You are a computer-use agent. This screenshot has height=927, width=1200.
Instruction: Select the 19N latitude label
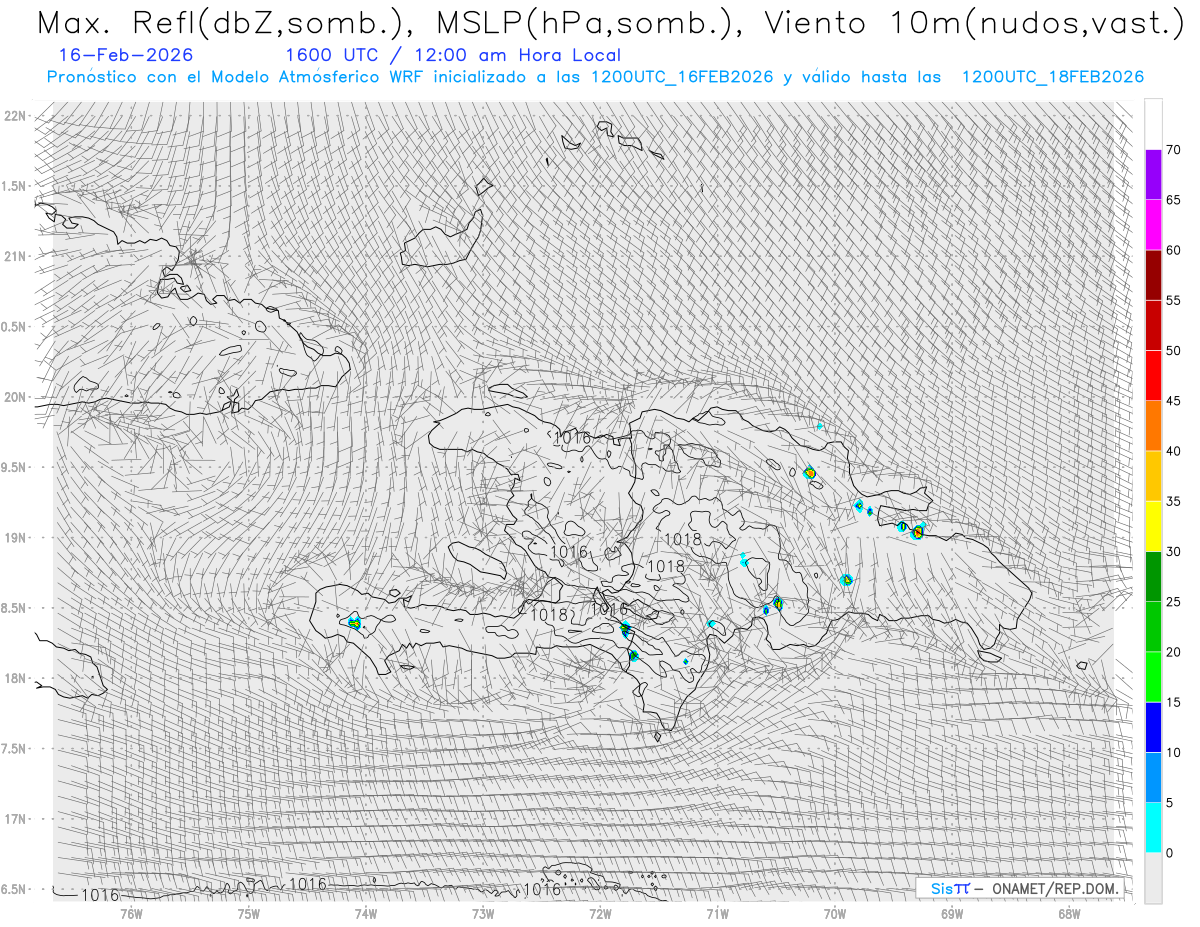[x=14, y=538]
